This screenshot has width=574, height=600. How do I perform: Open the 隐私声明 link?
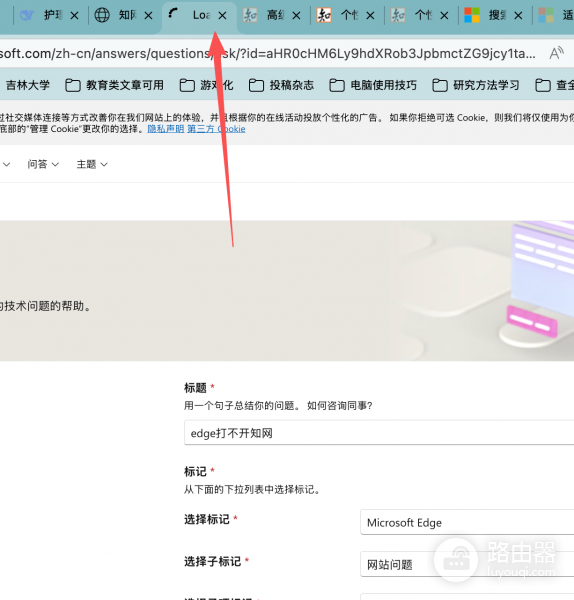(x=166, y=129)
